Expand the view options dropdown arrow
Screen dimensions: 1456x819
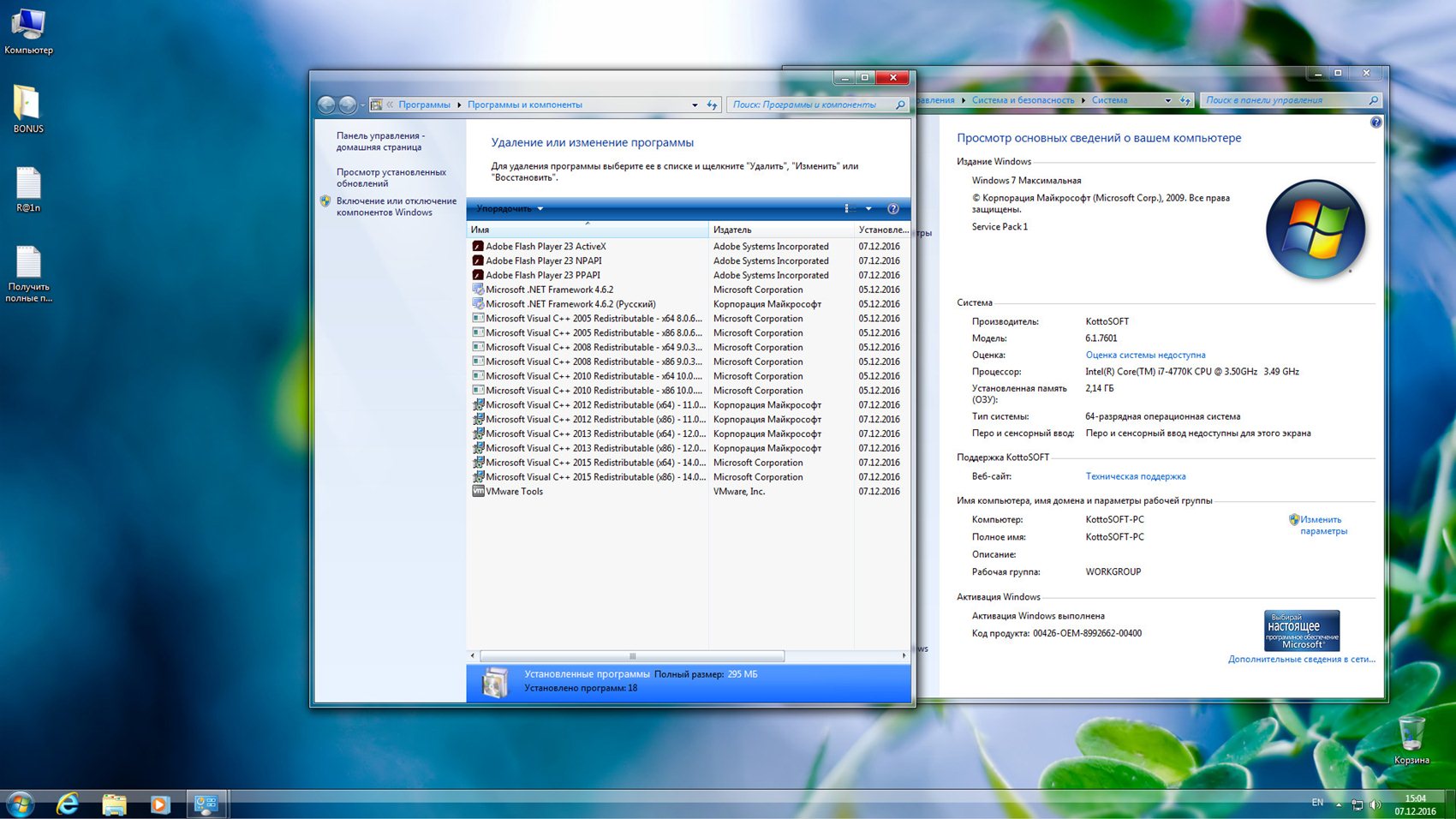click(868, 208)
